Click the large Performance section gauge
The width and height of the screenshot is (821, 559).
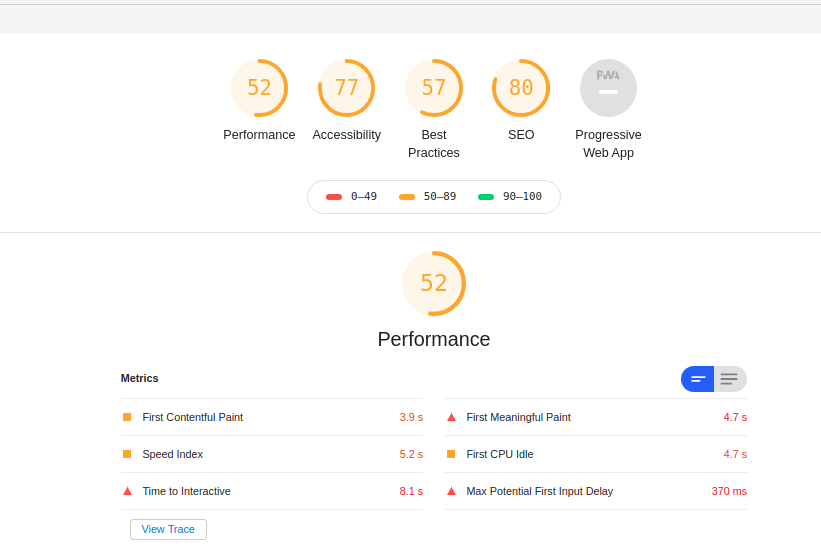click(x=434, y=283)
